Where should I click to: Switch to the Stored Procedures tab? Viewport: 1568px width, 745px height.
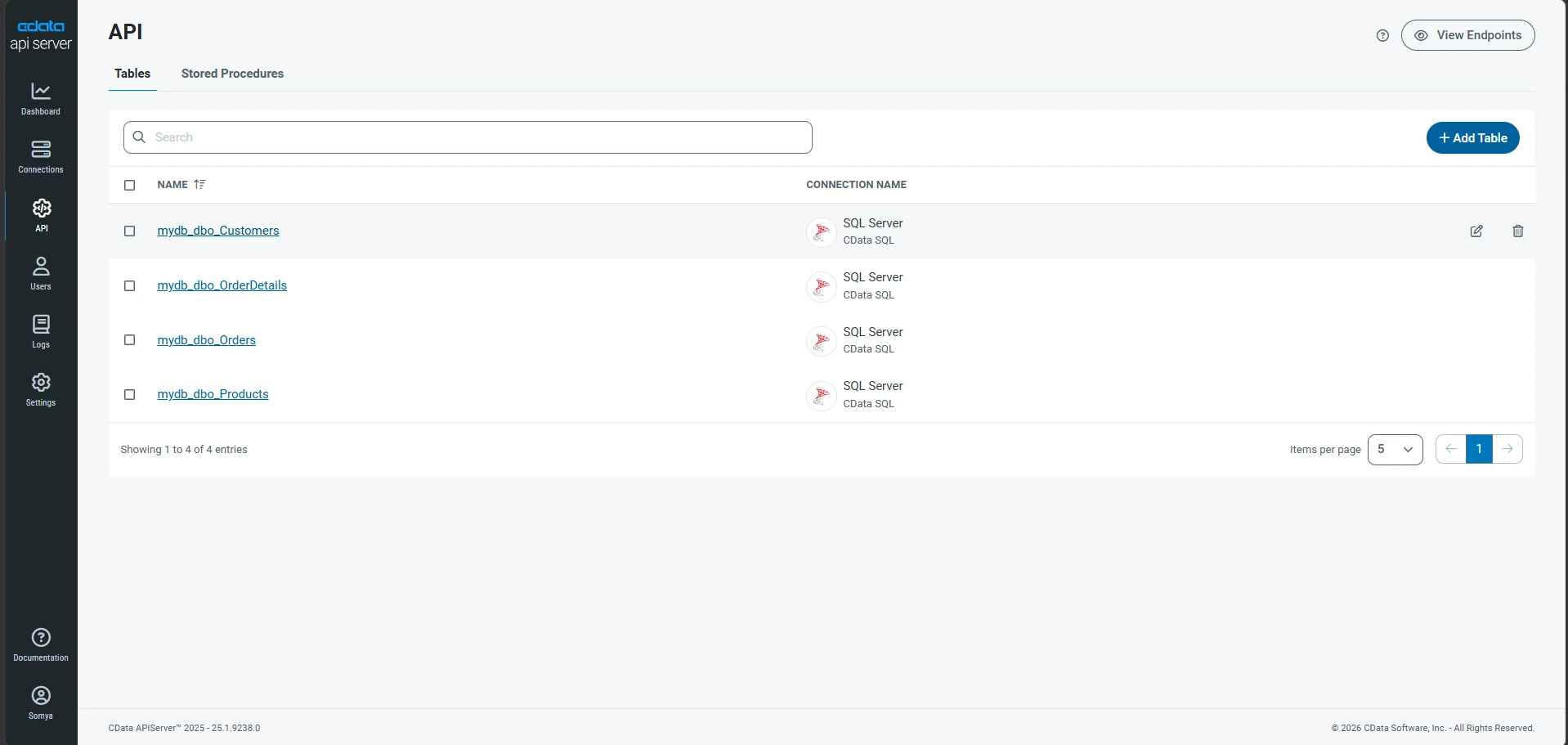coord(232,74)
